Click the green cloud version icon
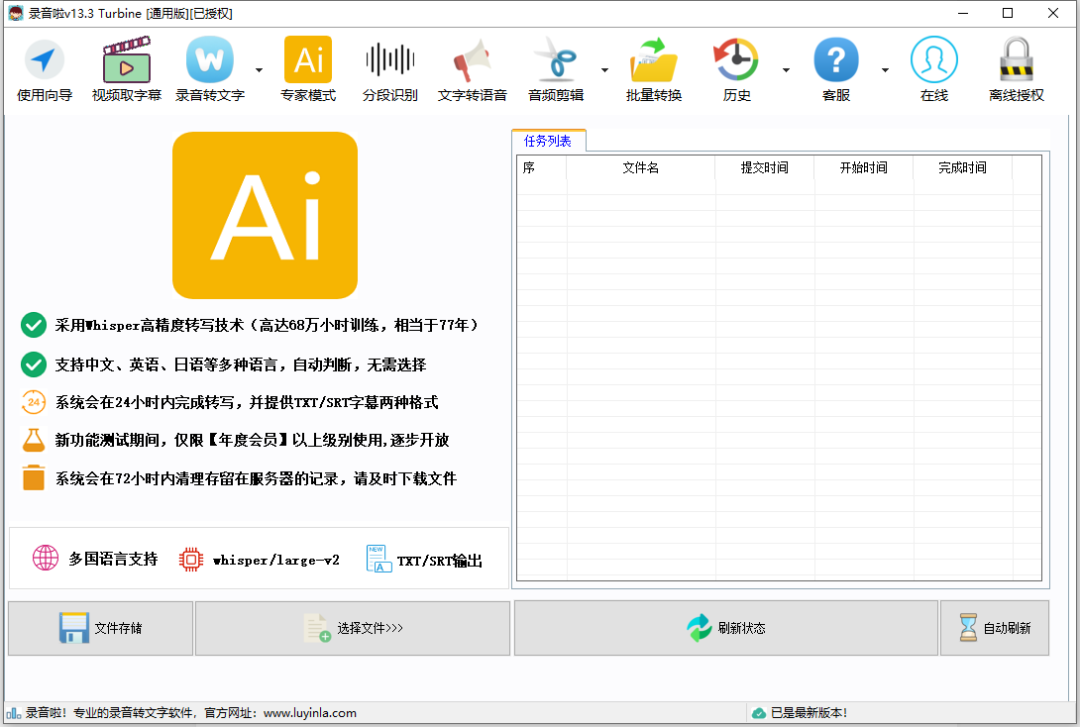This screenshot has width=1080, height=727. tap(759, 713)
